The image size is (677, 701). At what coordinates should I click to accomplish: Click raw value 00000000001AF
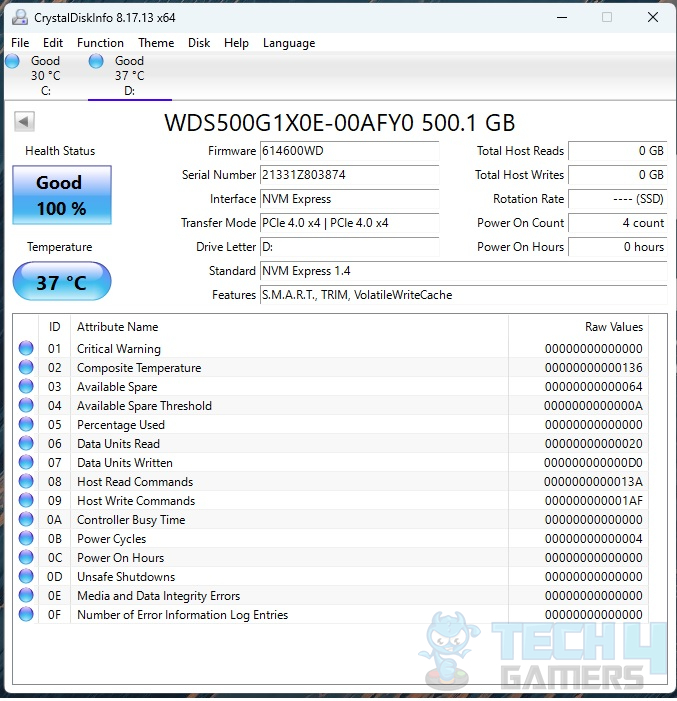pyautogui.click(x=593, y=501)
